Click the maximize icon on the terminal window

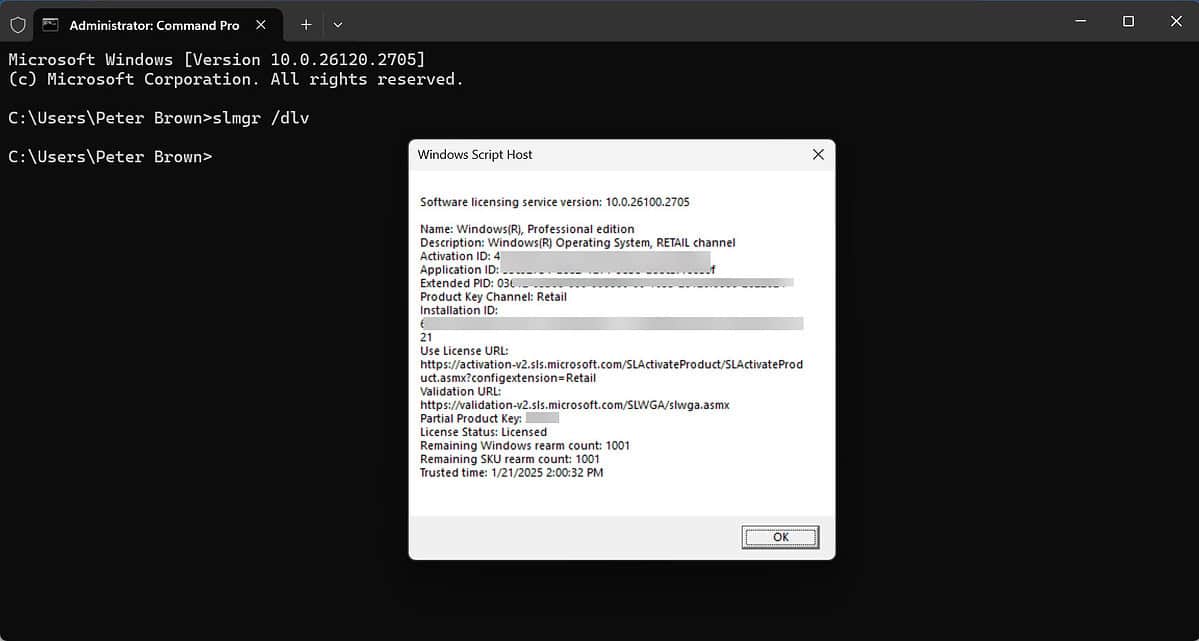click(1129, 21)
